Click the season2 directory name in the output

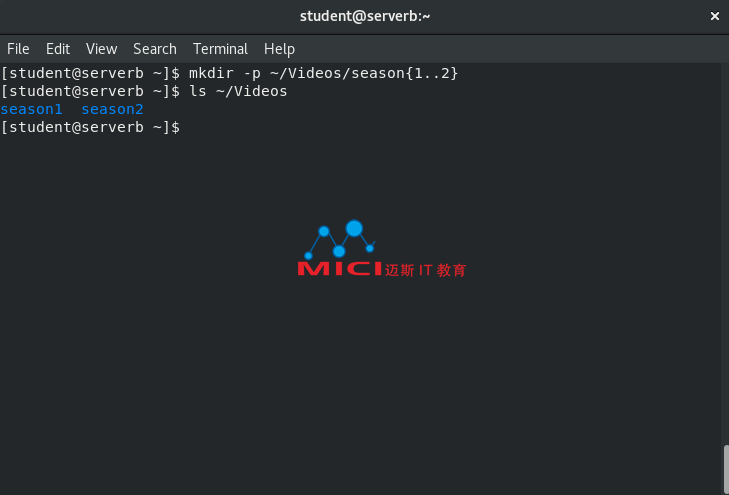(112, 109)
